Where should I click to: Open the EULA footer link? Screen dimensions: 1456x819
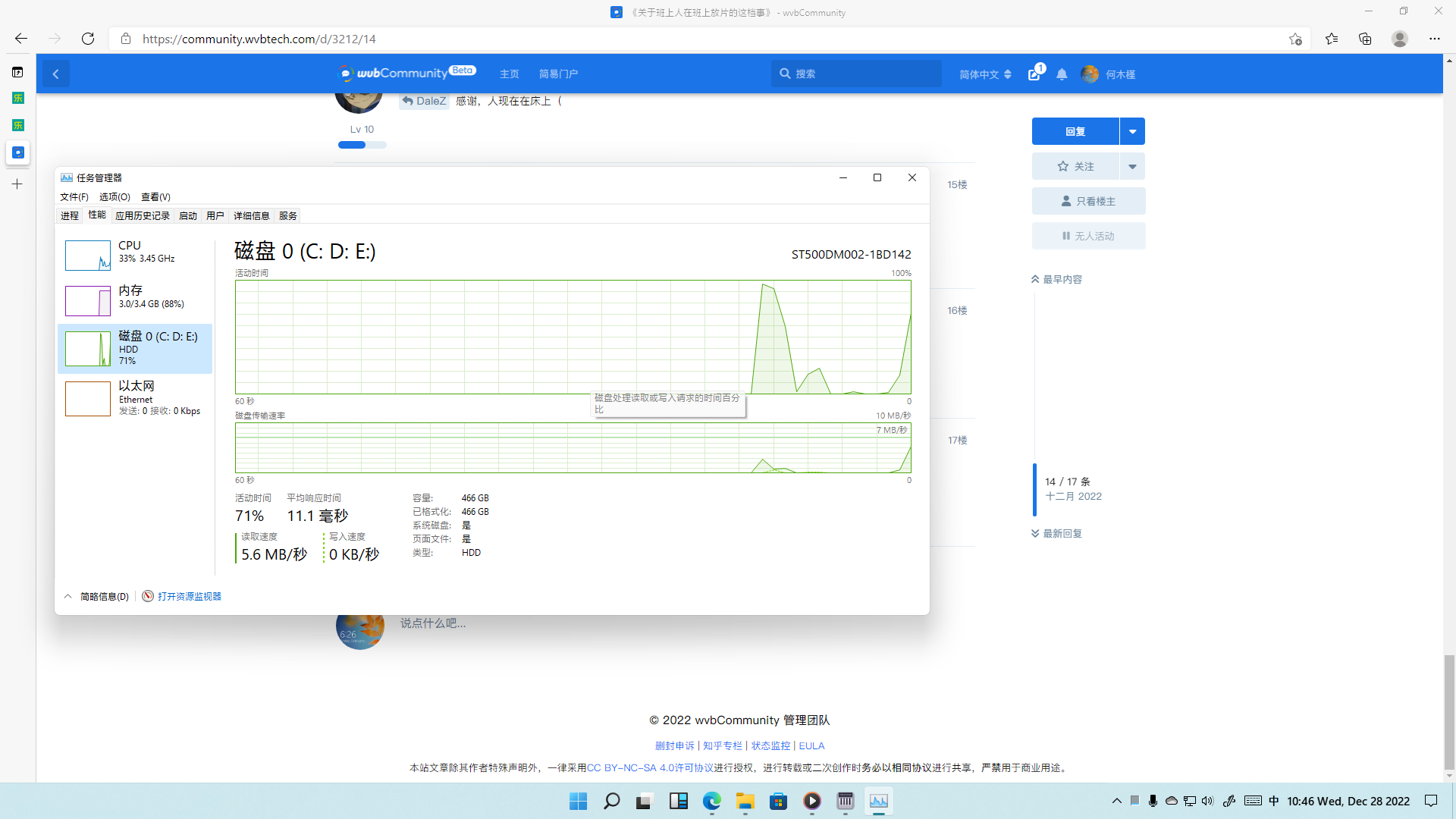tap(811, 745)
